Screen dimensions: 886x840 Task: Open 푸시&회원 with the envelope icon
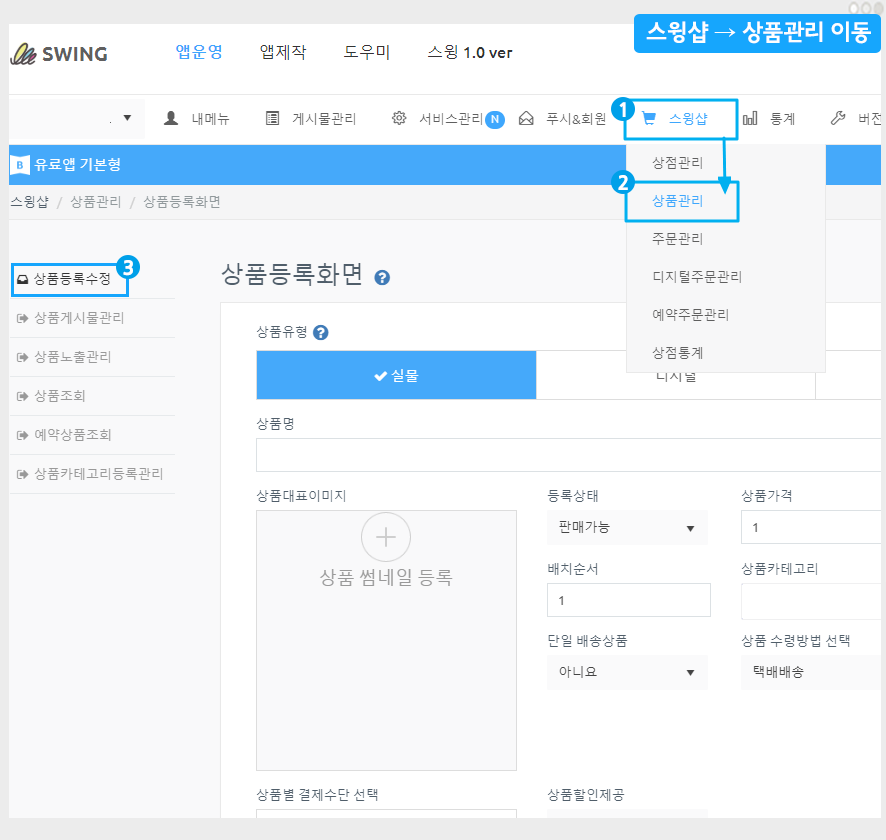(563, 119)
